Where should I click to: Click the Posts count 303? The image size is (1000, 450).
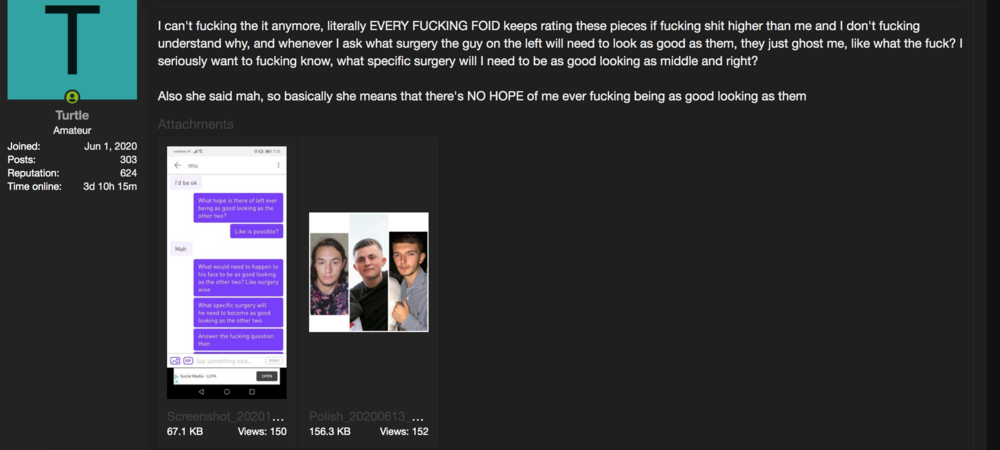coord(128,159)
